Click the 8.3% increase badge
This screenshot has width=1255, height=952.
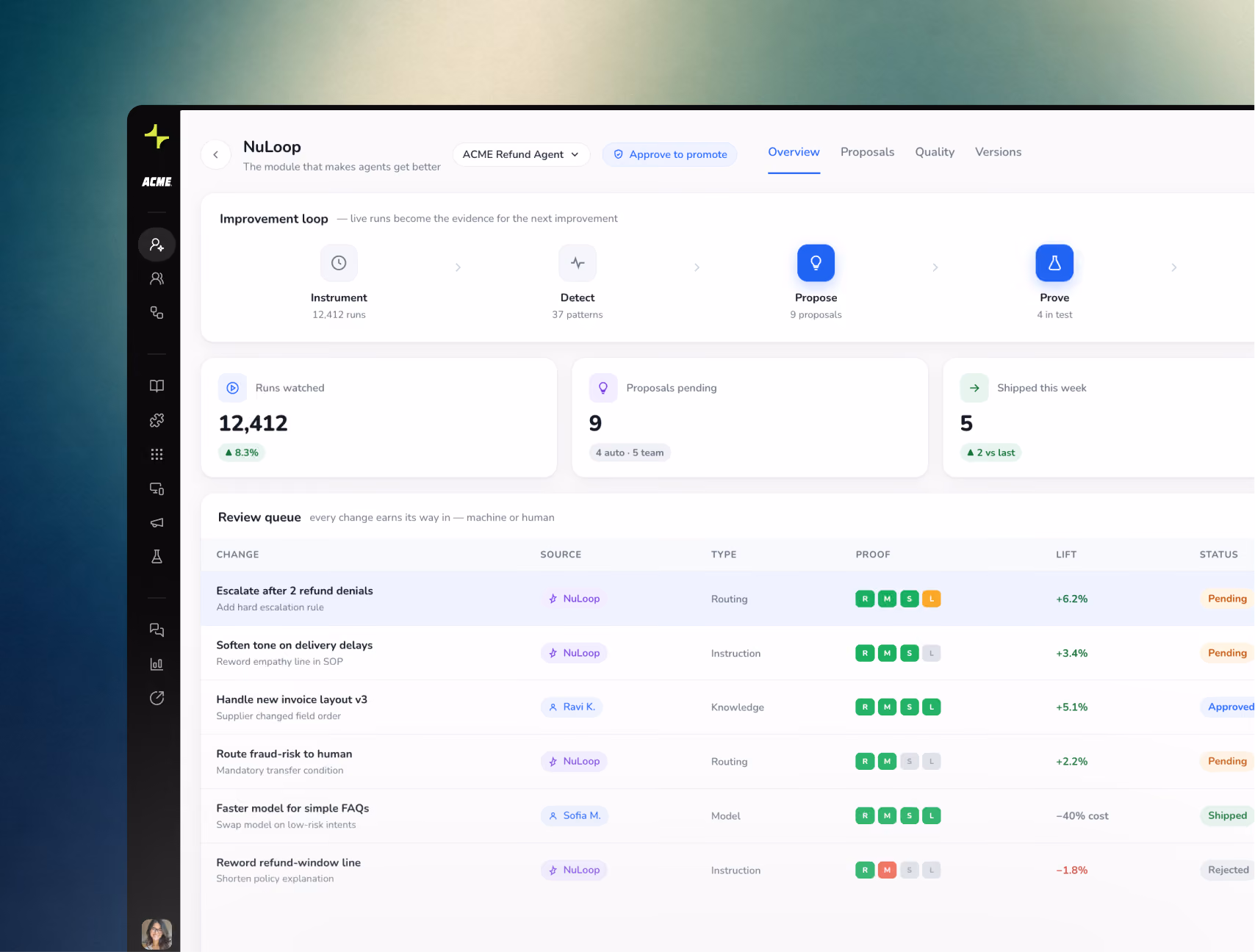(x=242, y=452)
